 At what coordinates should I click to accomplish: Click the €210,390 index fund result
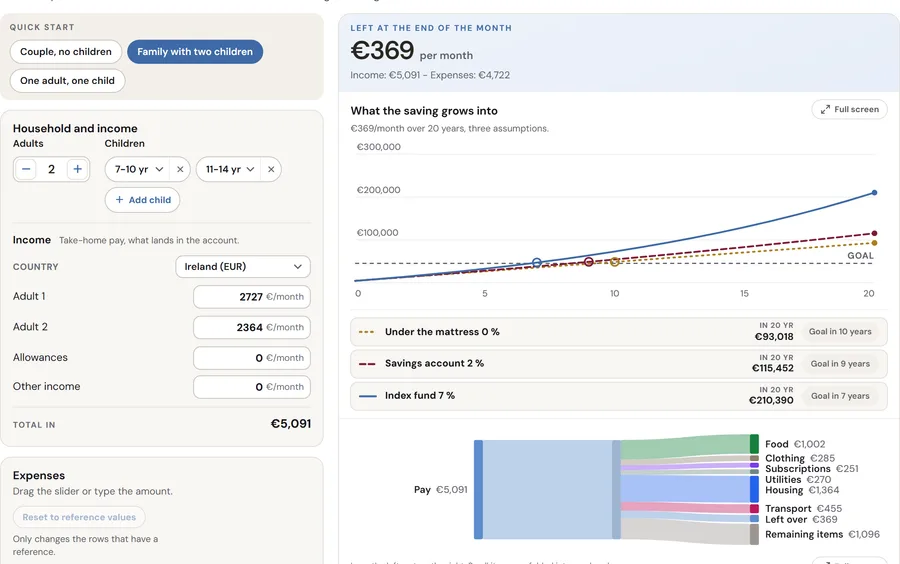coord(771,400)
